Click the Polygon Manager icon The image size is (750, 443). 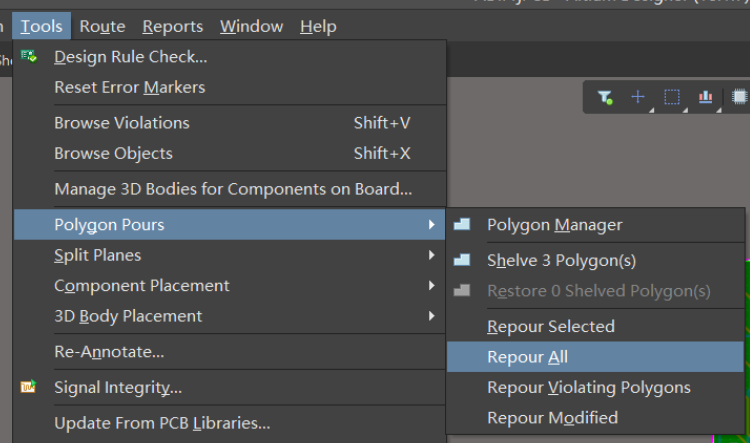[x=462, y=224]
